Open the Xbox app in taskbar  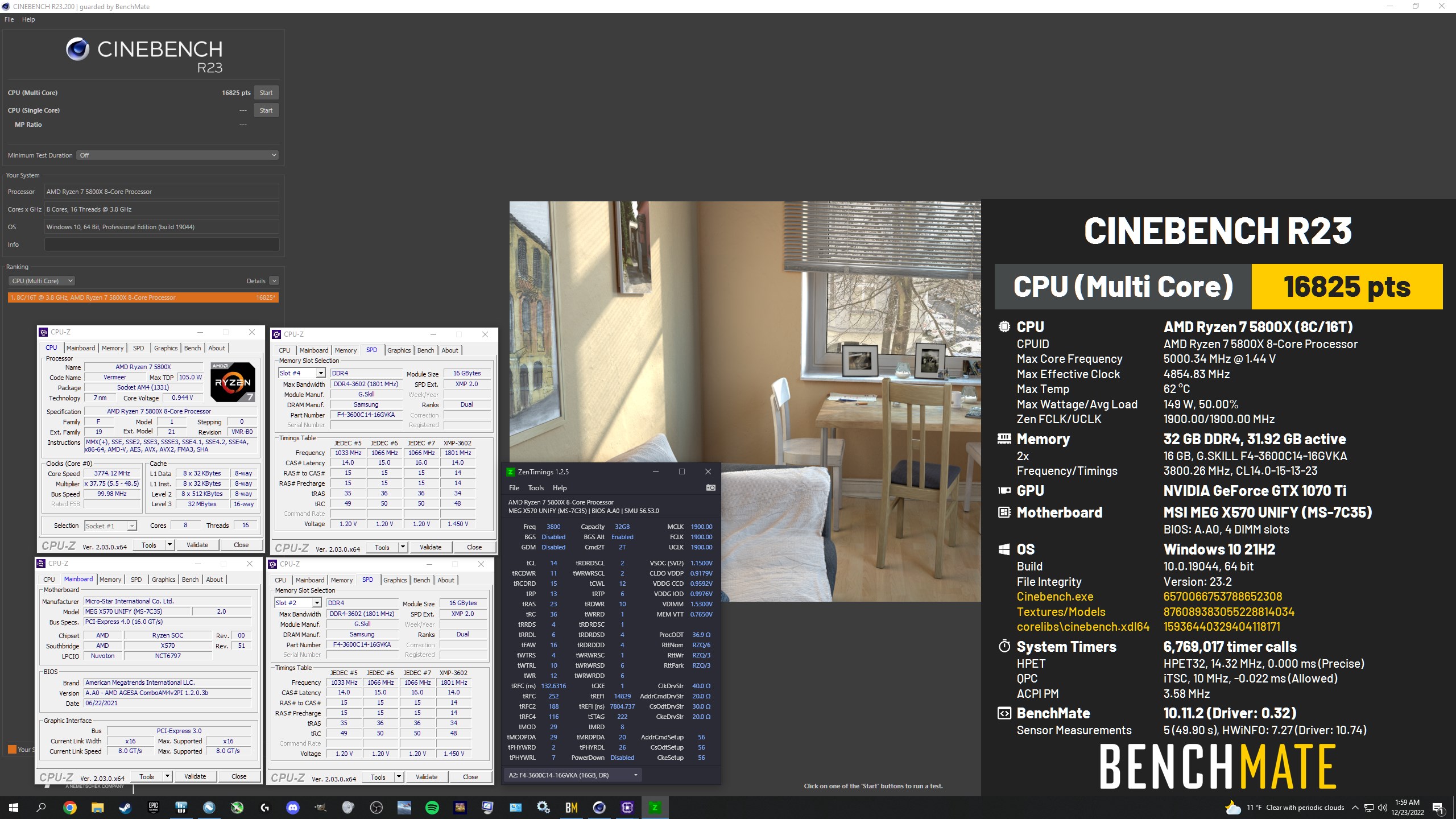click(237, 807)
